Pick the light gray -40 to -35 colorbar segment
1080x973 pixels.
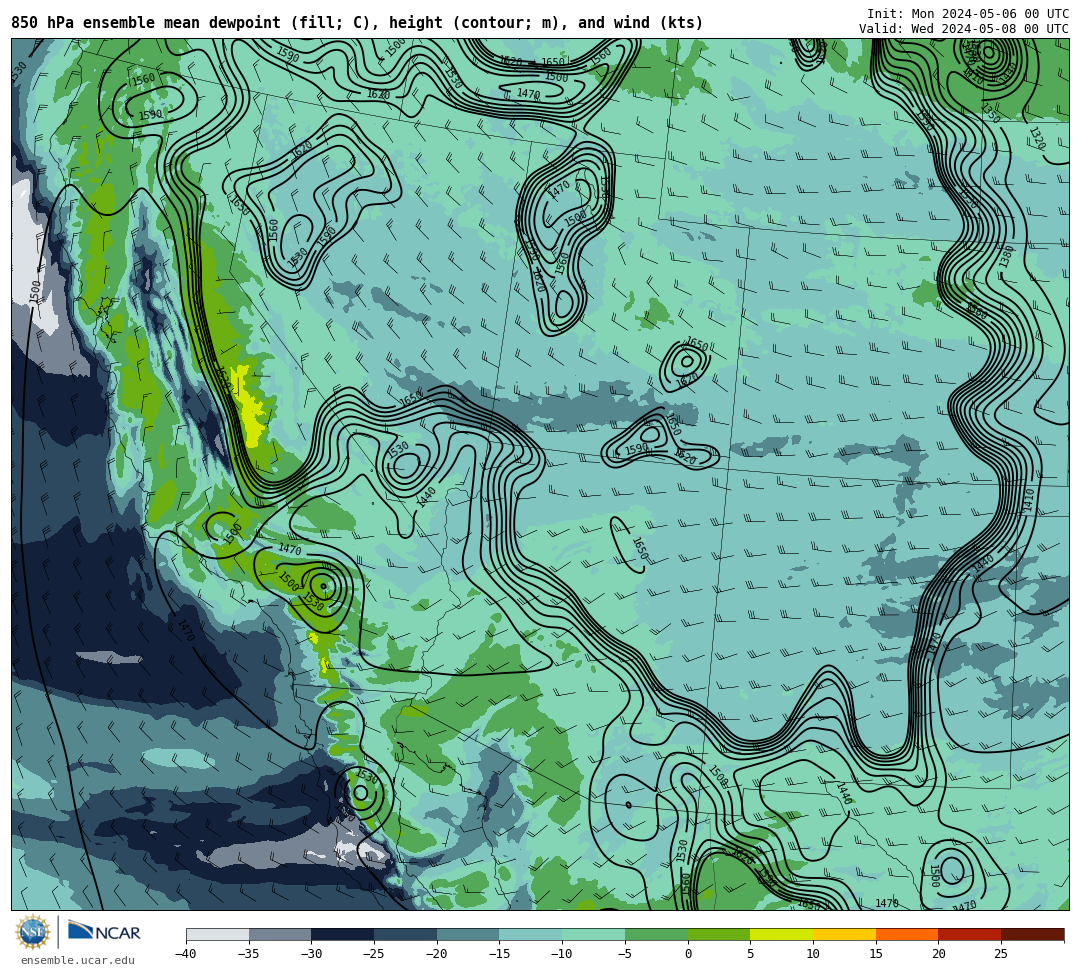(x=218, y=935)
